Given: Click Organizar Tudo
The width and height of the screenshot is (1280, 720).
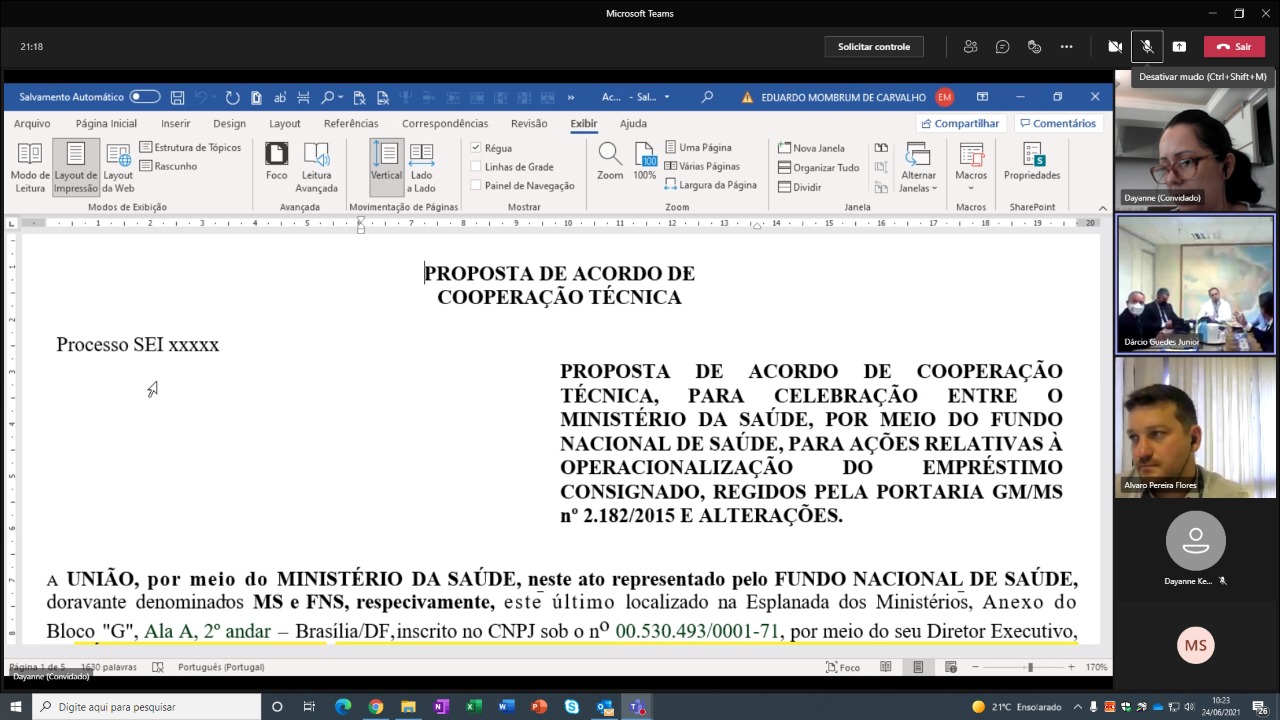Looking at the screenshot, I should 818,168.
